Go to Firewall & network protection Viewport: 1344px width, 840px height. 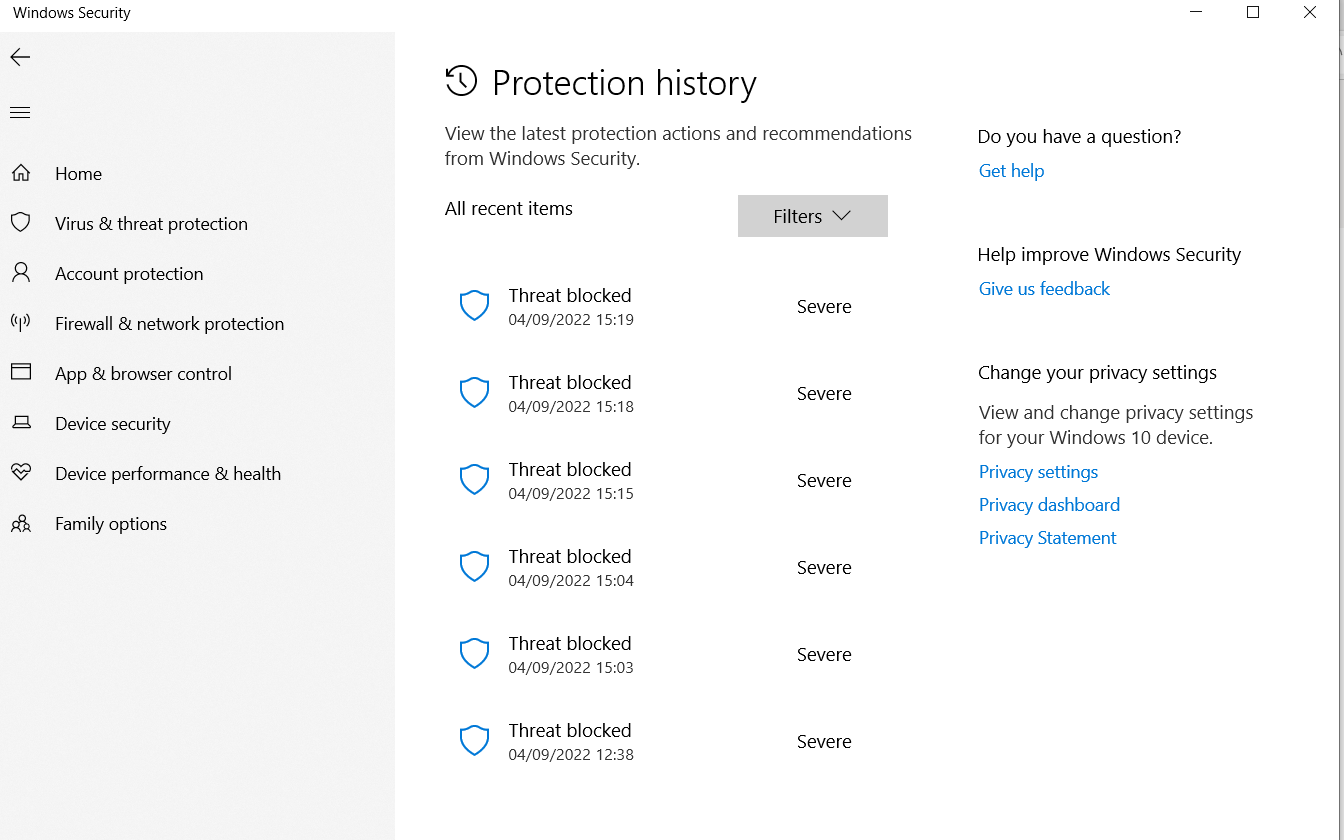coord(169,324)
